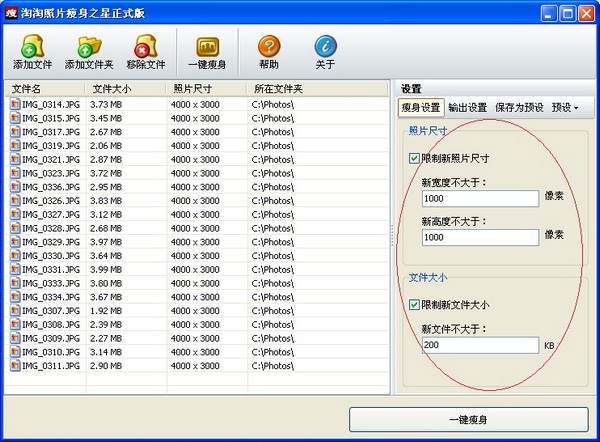This screenshot has height=442, width=600.
Task: Switch to the 瘦身设置 tab
Action: [x=420, y=107]
